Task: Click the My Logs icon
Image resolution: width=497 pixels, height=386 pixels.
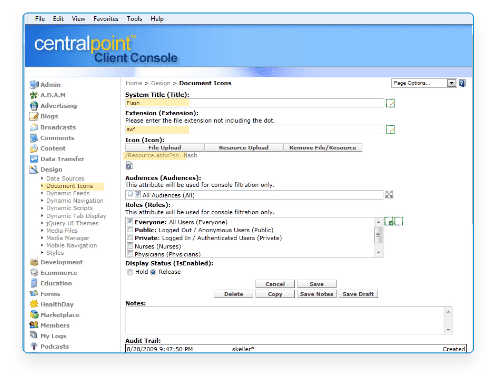Action: point(34,335)
